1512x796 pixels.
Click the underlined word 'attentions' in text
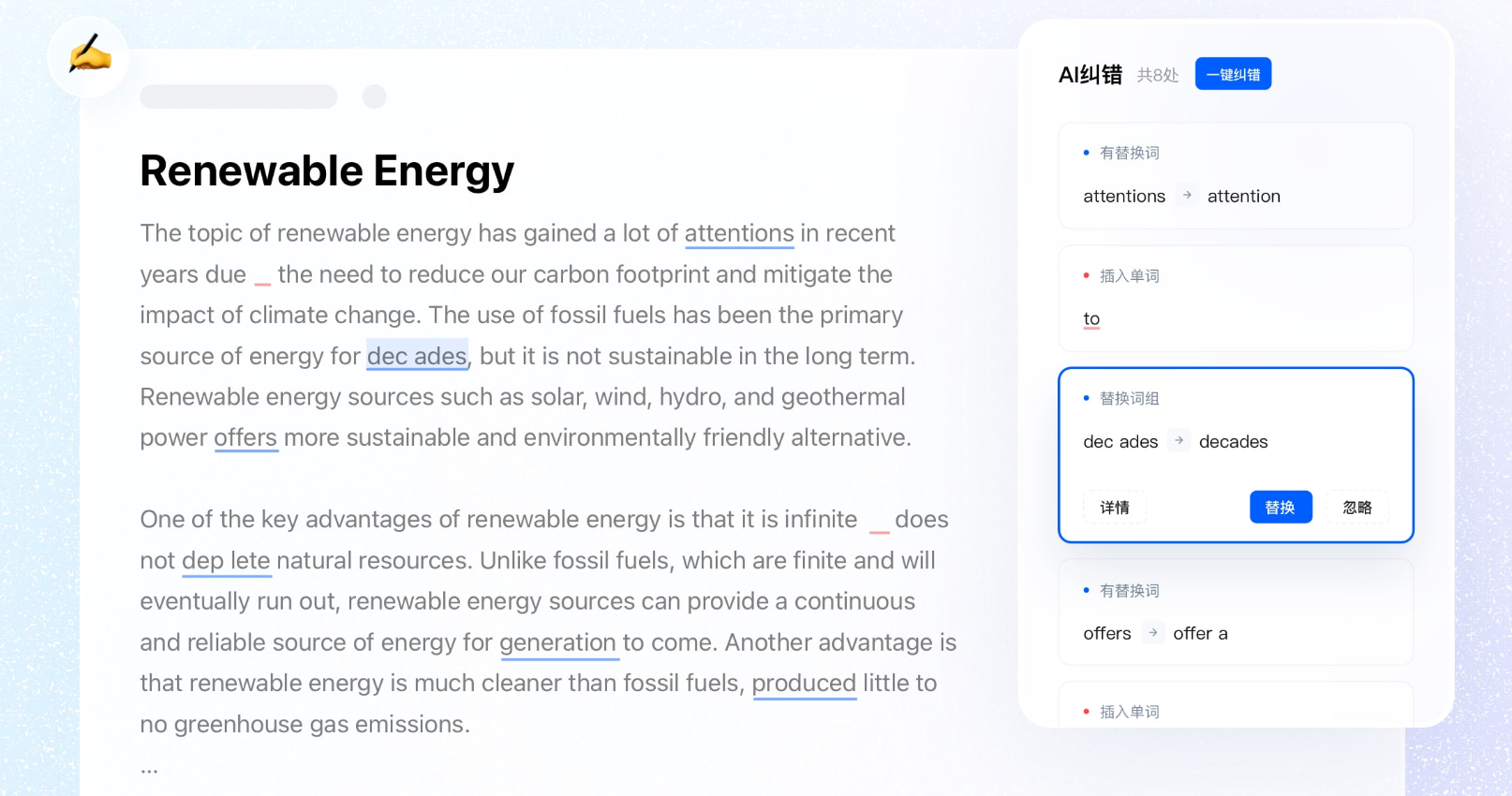pyautogui.click(x=739, y=233)
